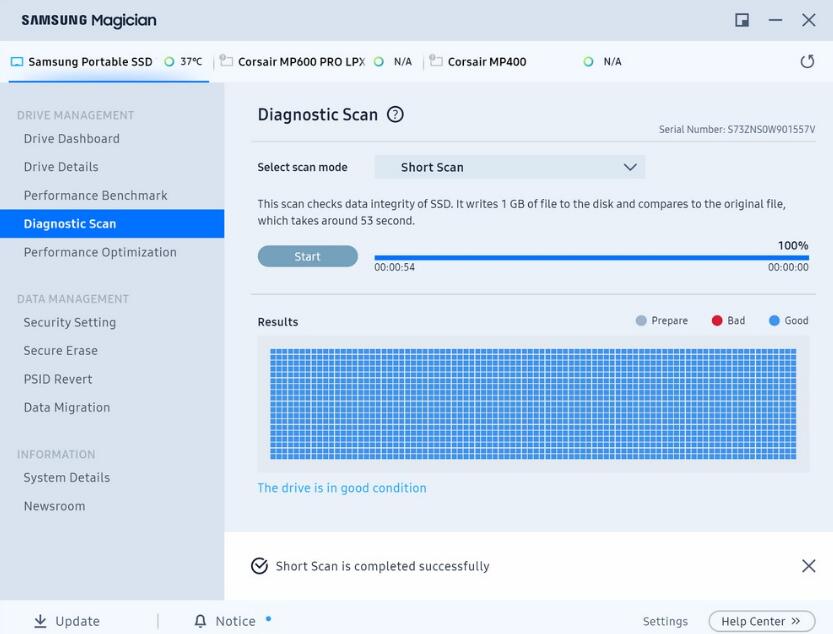
Task: Open the Short Scan mode dropdown
Action: click(x=509, y=167)
